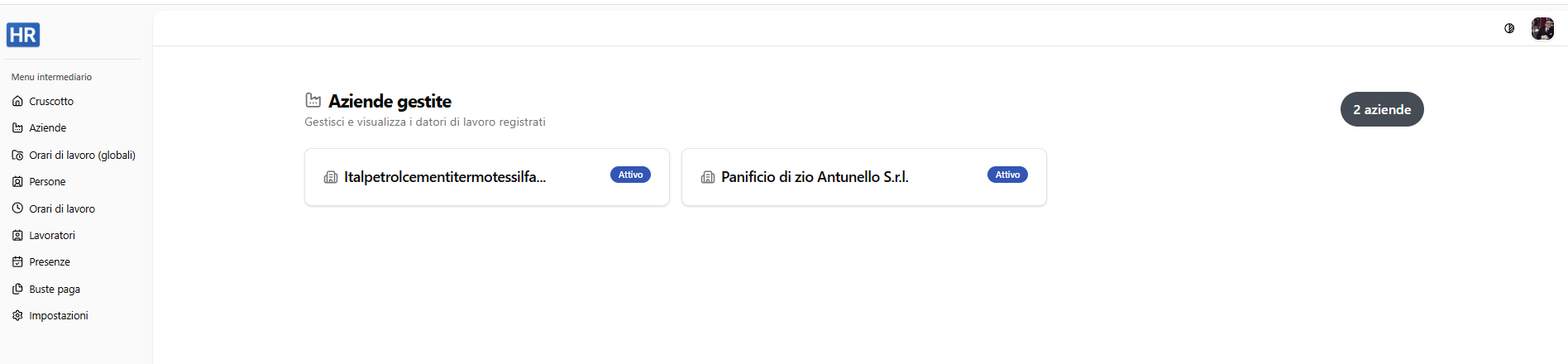Click the Persone contact icon
The width and height of the screenshot is (1568, 364).
pos(17,181)
